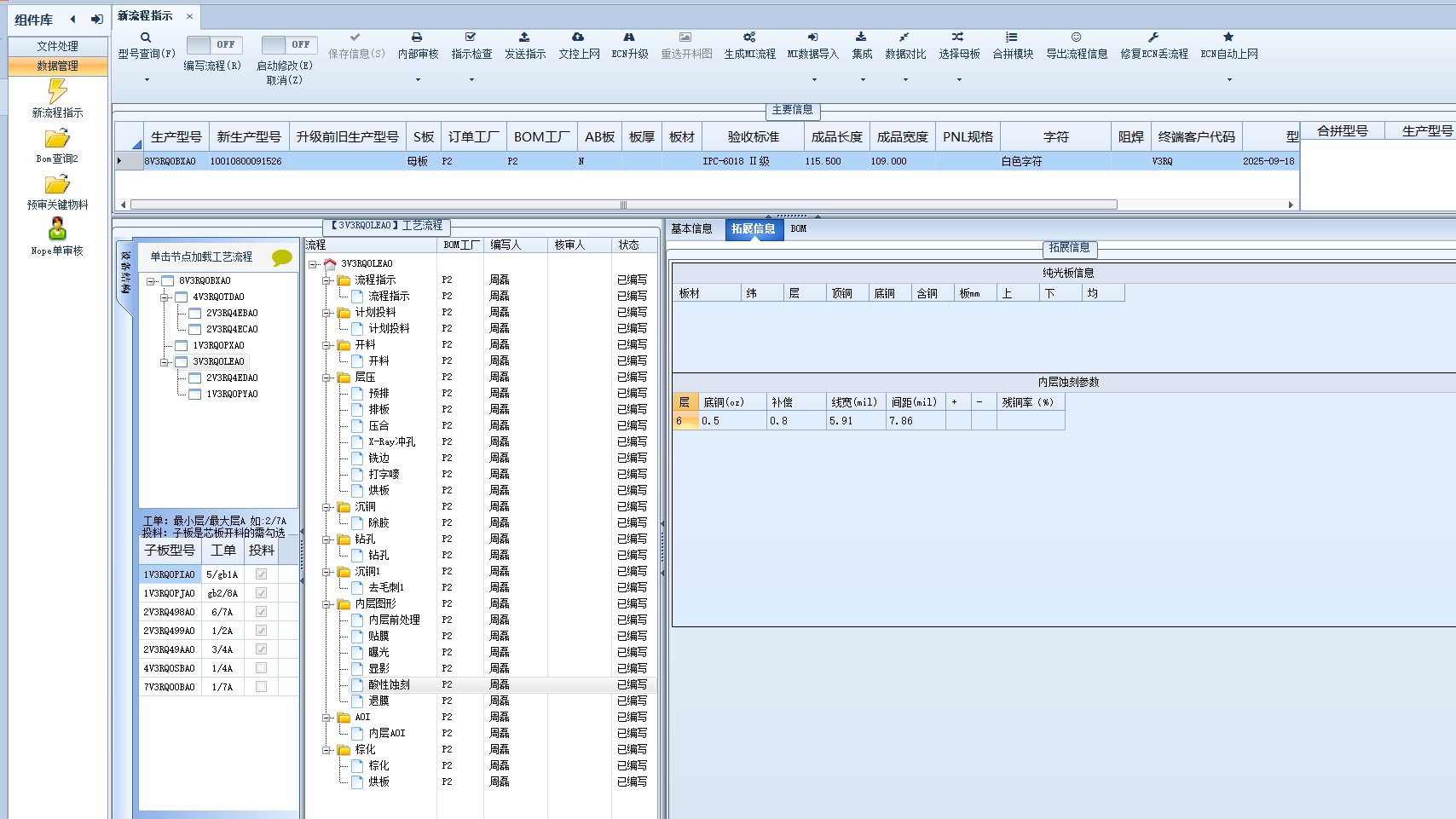Open the BOM tab
The width and height of the screenshot is (1456, 819).
pos(799,229)
